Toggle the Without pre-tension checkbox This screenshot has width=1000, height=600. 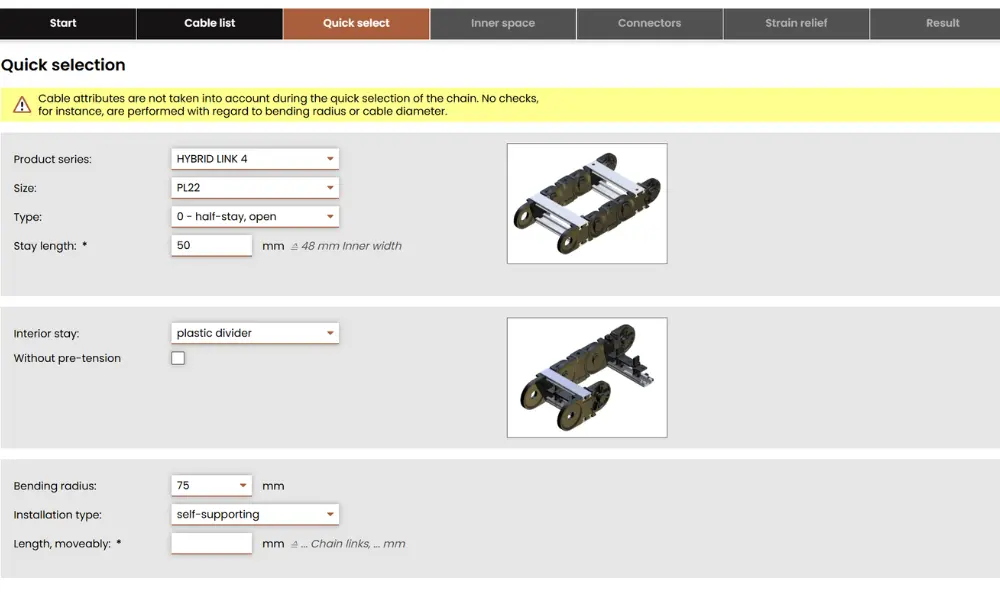pos(178,358)
